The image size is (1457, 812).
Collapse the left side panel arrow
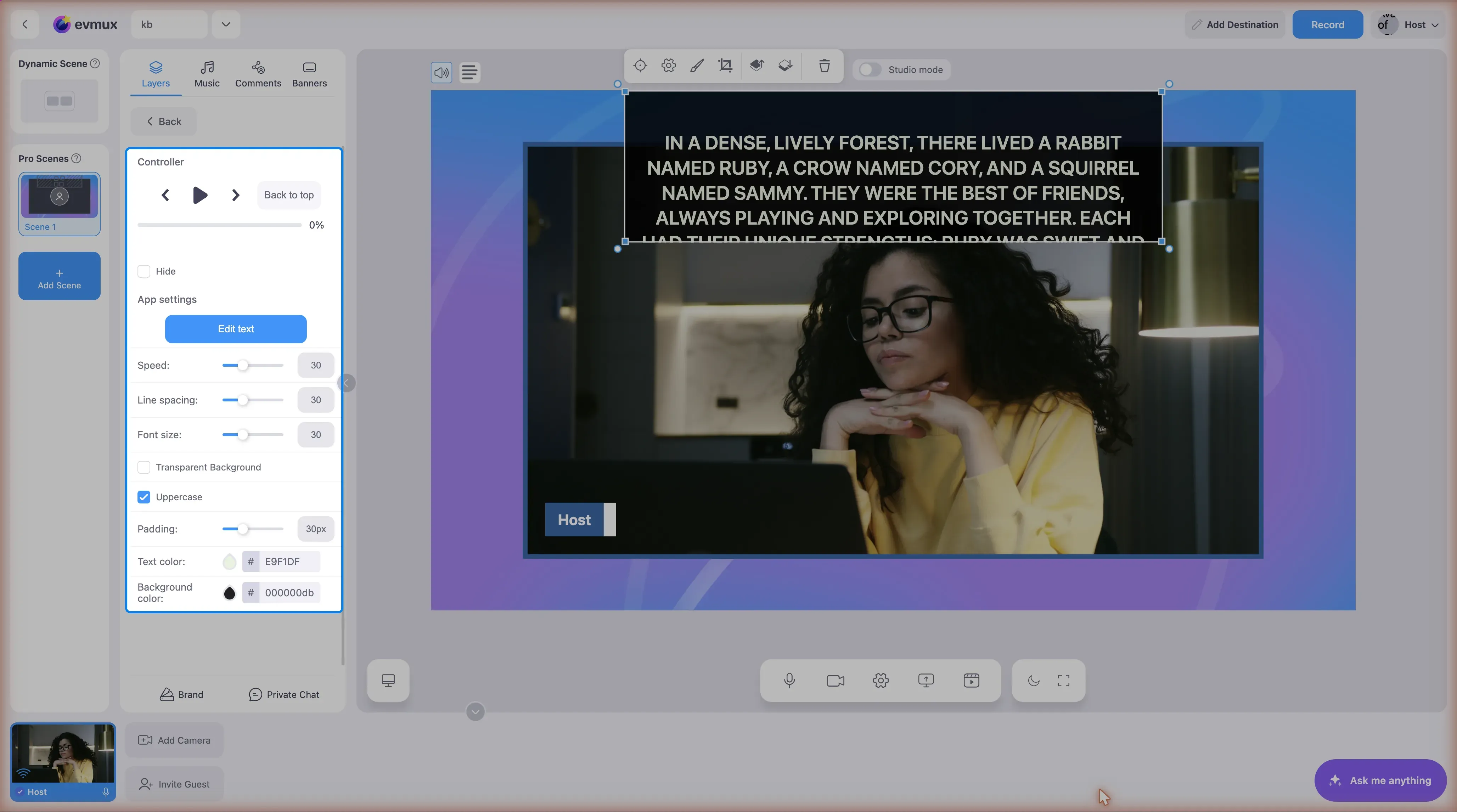point(346,383)
